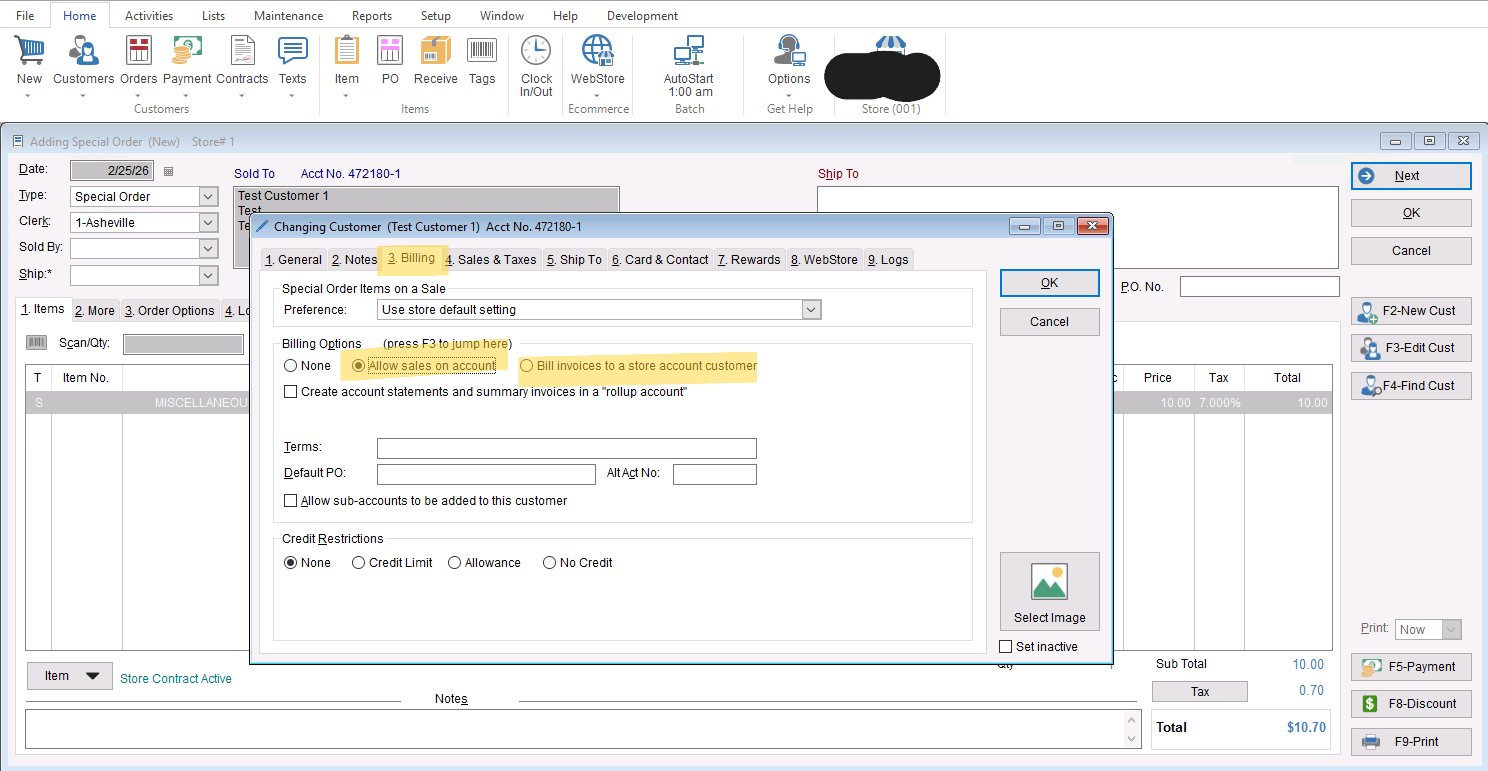Open the date calendar picker icon

(x=168, y=171)
